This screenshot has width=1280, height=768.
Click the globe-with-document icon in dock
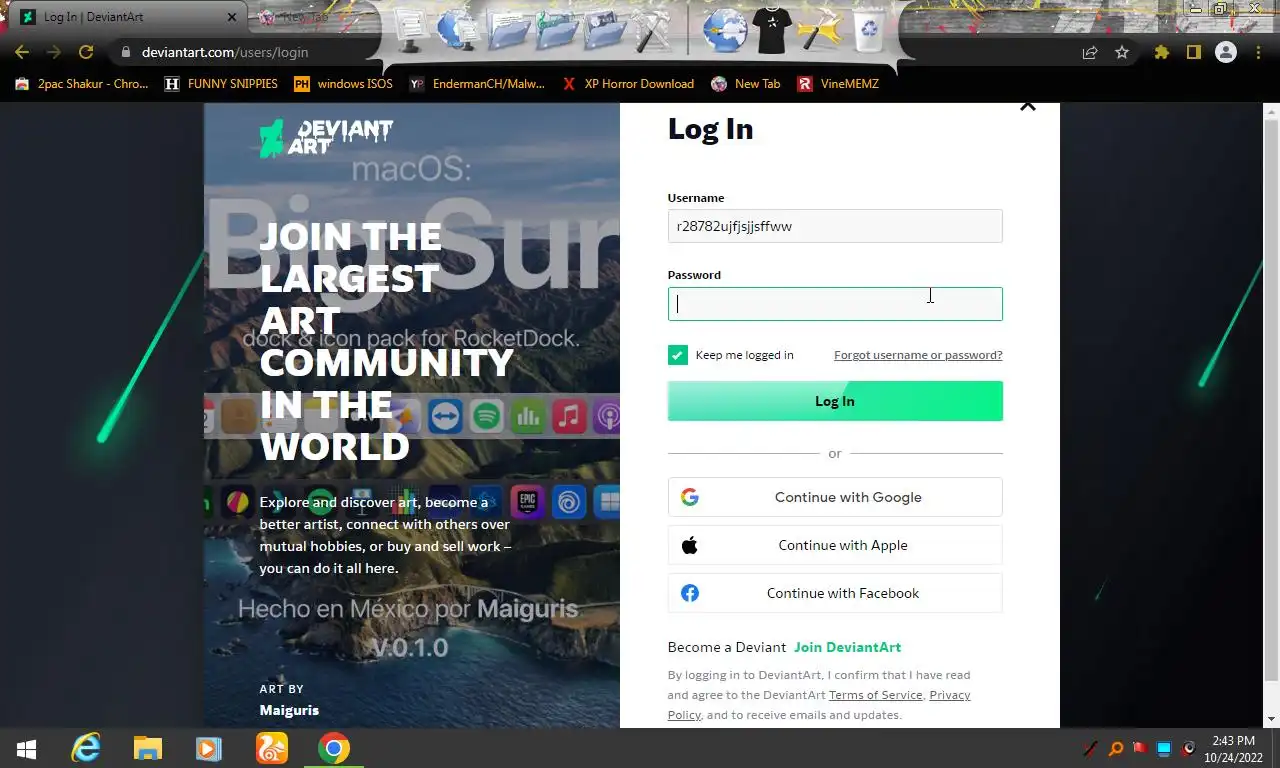click(460, 29)
